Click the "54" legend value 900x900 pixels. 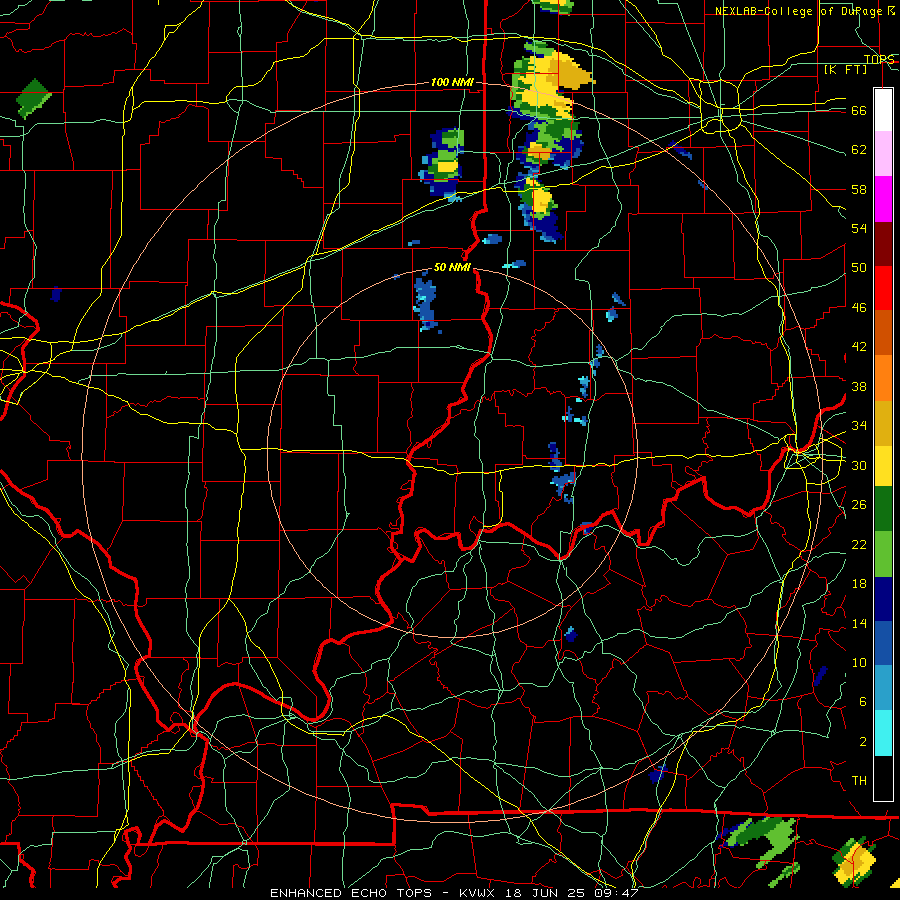(x=859, y=228)
